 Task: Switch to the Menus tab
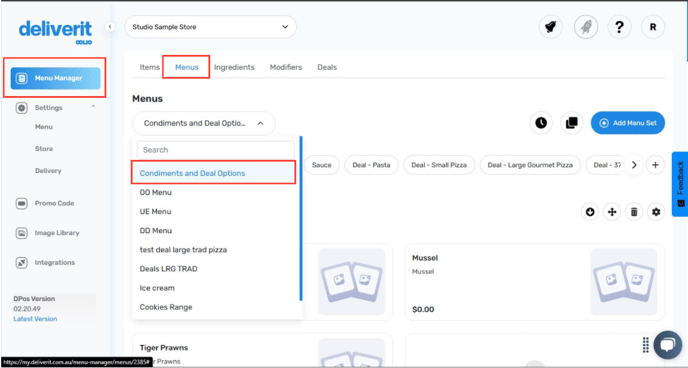pyautogui.click(x=187, y=67)
